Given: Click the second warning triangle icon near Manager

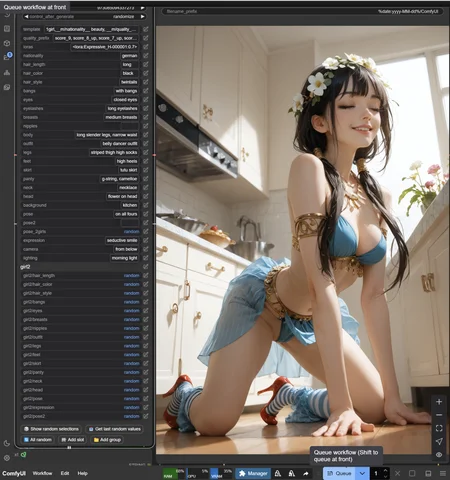Looking at the screenshot, I should tap(292, 473).
